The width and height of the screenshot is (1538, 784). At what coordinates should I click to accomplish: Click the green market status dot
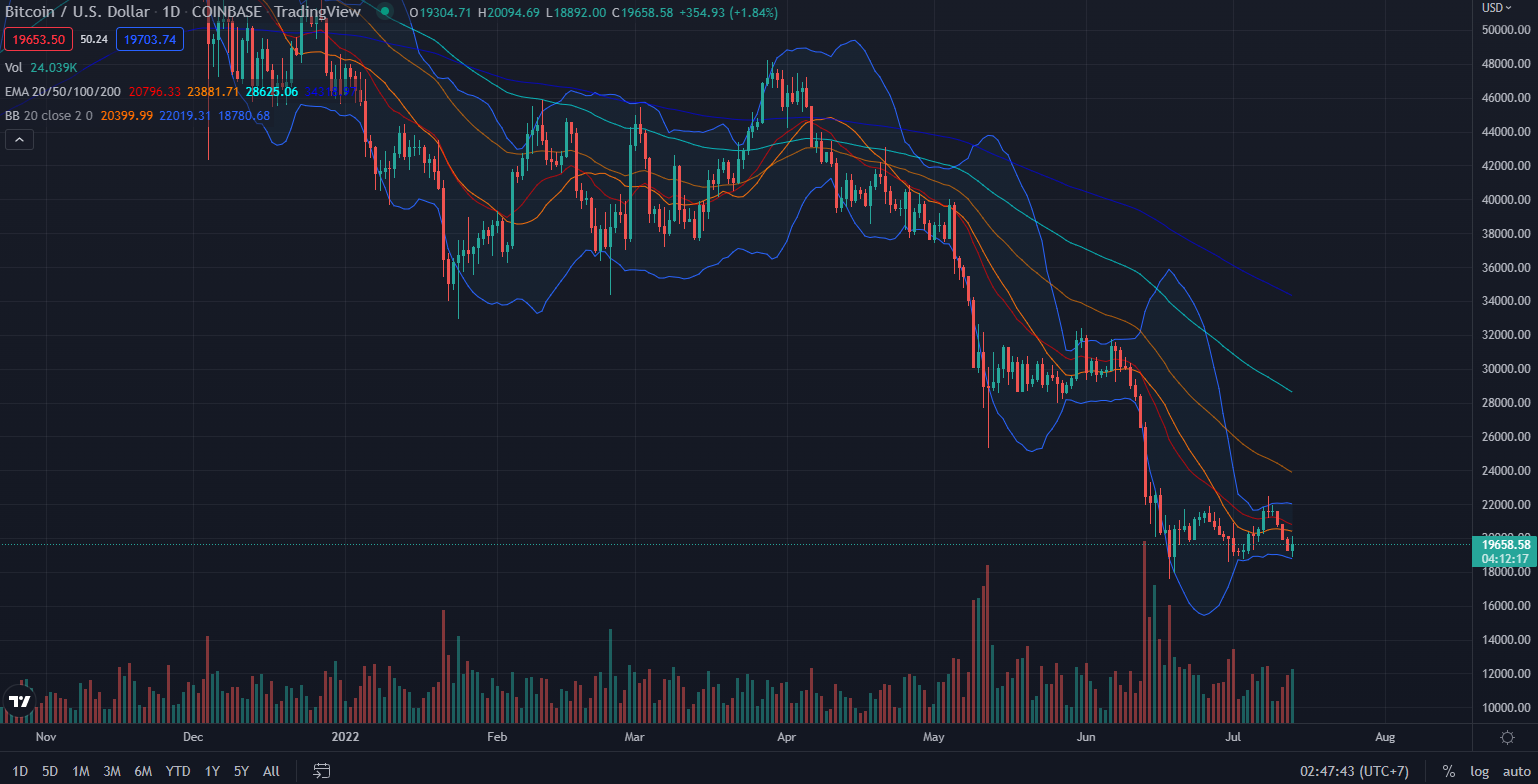click(384, 12)
